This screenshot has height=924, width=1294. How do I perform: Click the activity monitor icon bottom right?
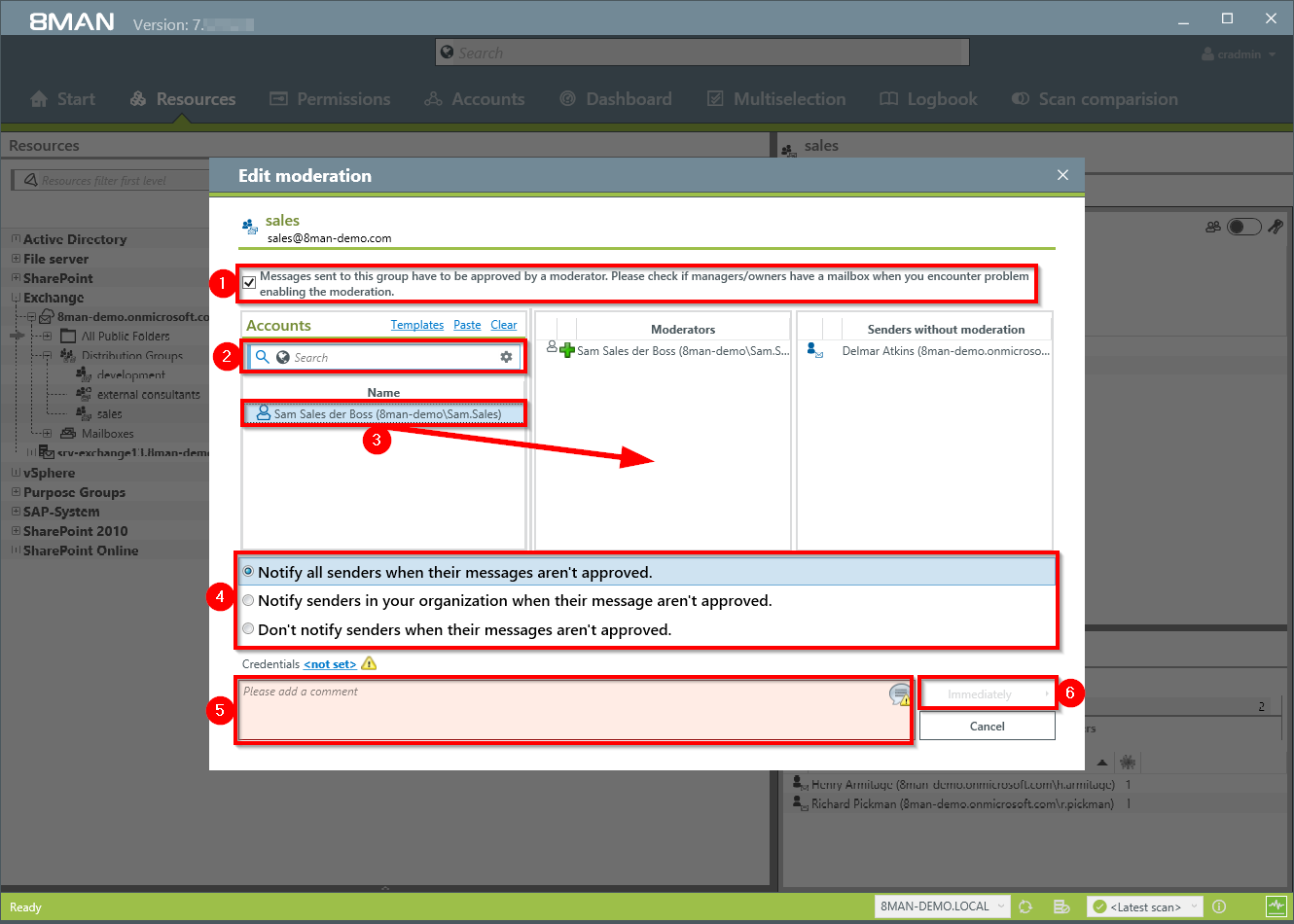(1276, 906)
